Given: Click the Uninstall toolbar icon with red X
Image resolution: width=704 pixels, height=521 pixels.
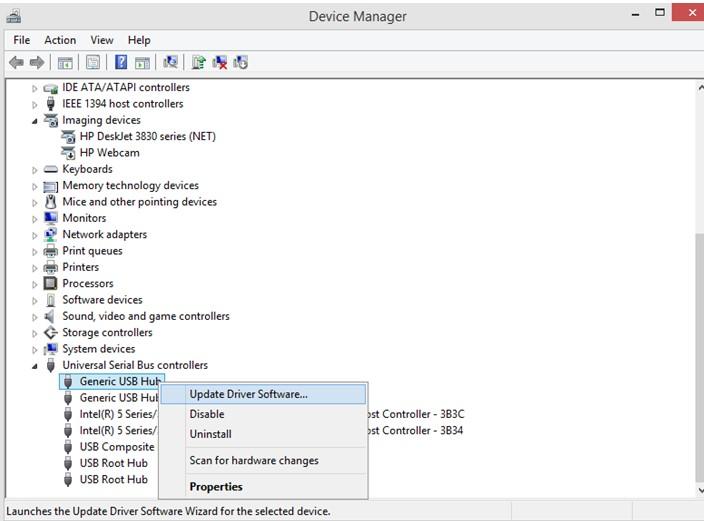Looking at the screenshot, I should pos(220,62).
